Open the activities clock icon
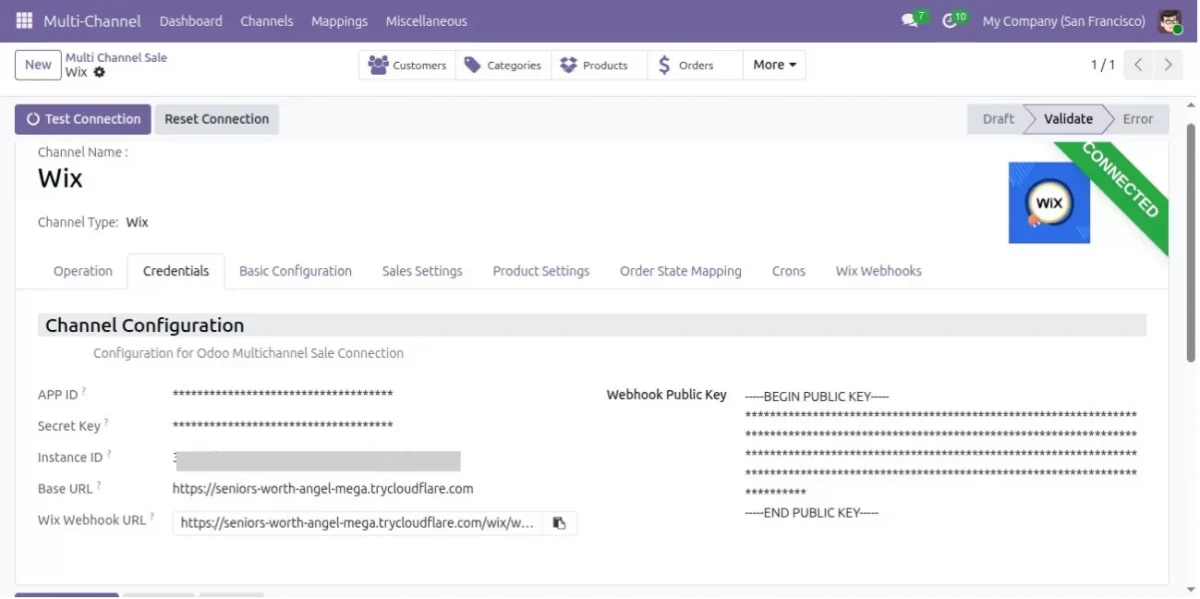This screenshot has height=599, width=1200. (x=950, y=20)
